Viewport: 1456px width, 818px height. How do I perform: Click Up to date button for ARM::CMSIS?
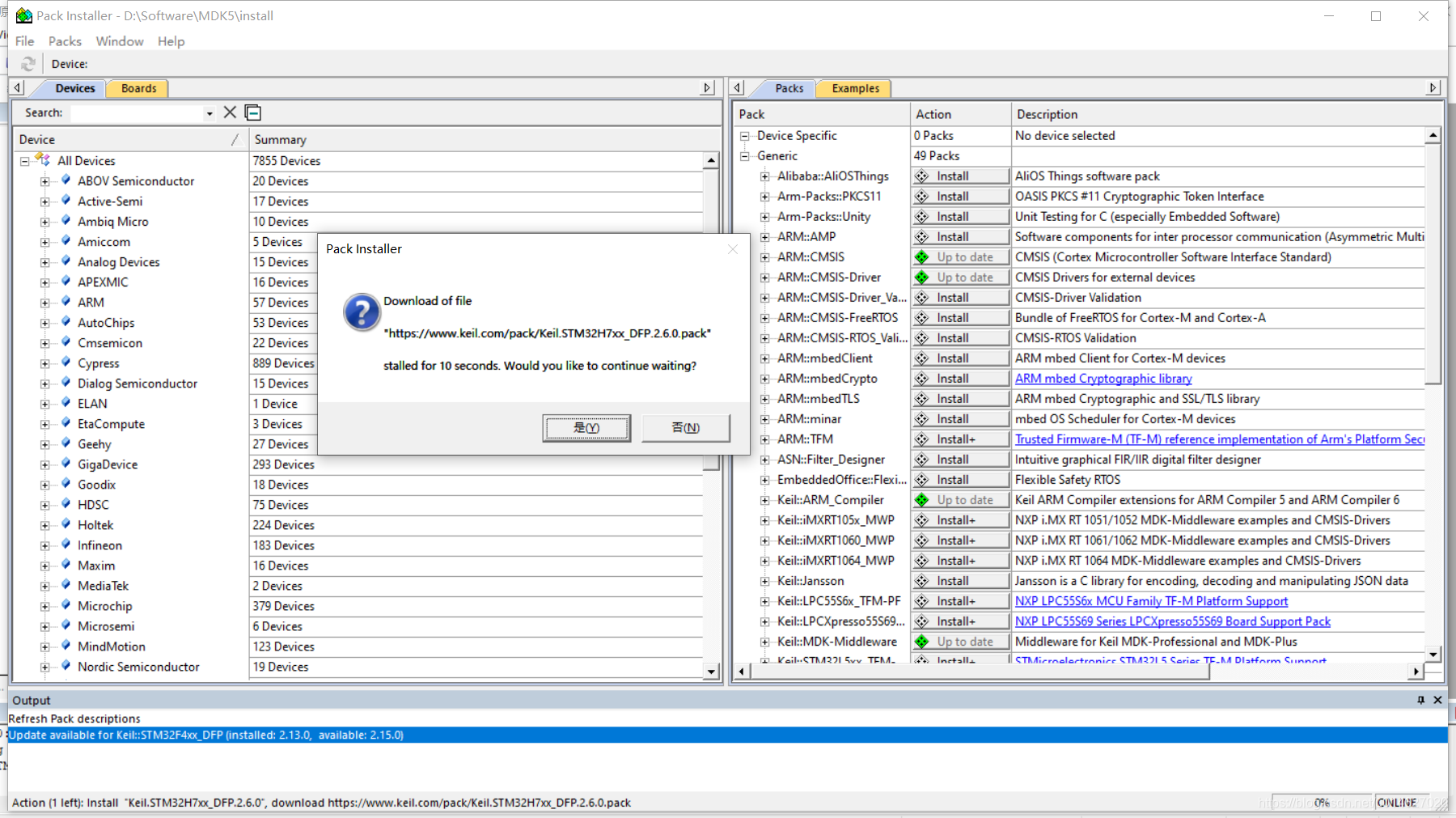click(x=960, y=257)
